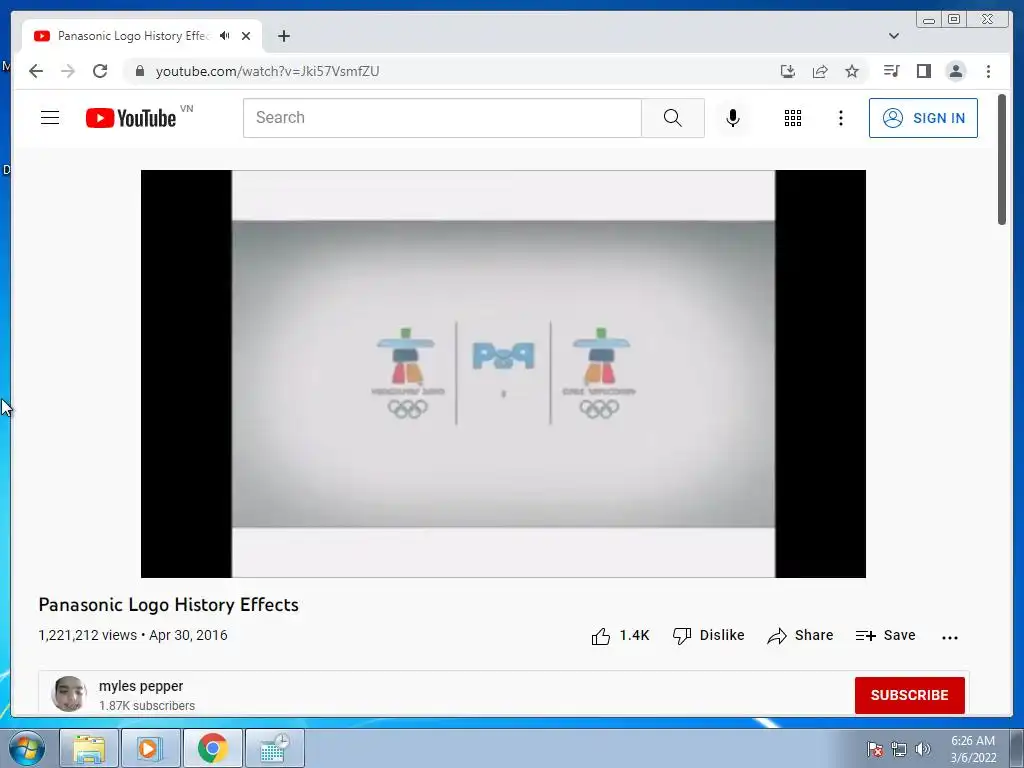Go back using browser back arrow

pyautogui.click(x=36, y=71)
